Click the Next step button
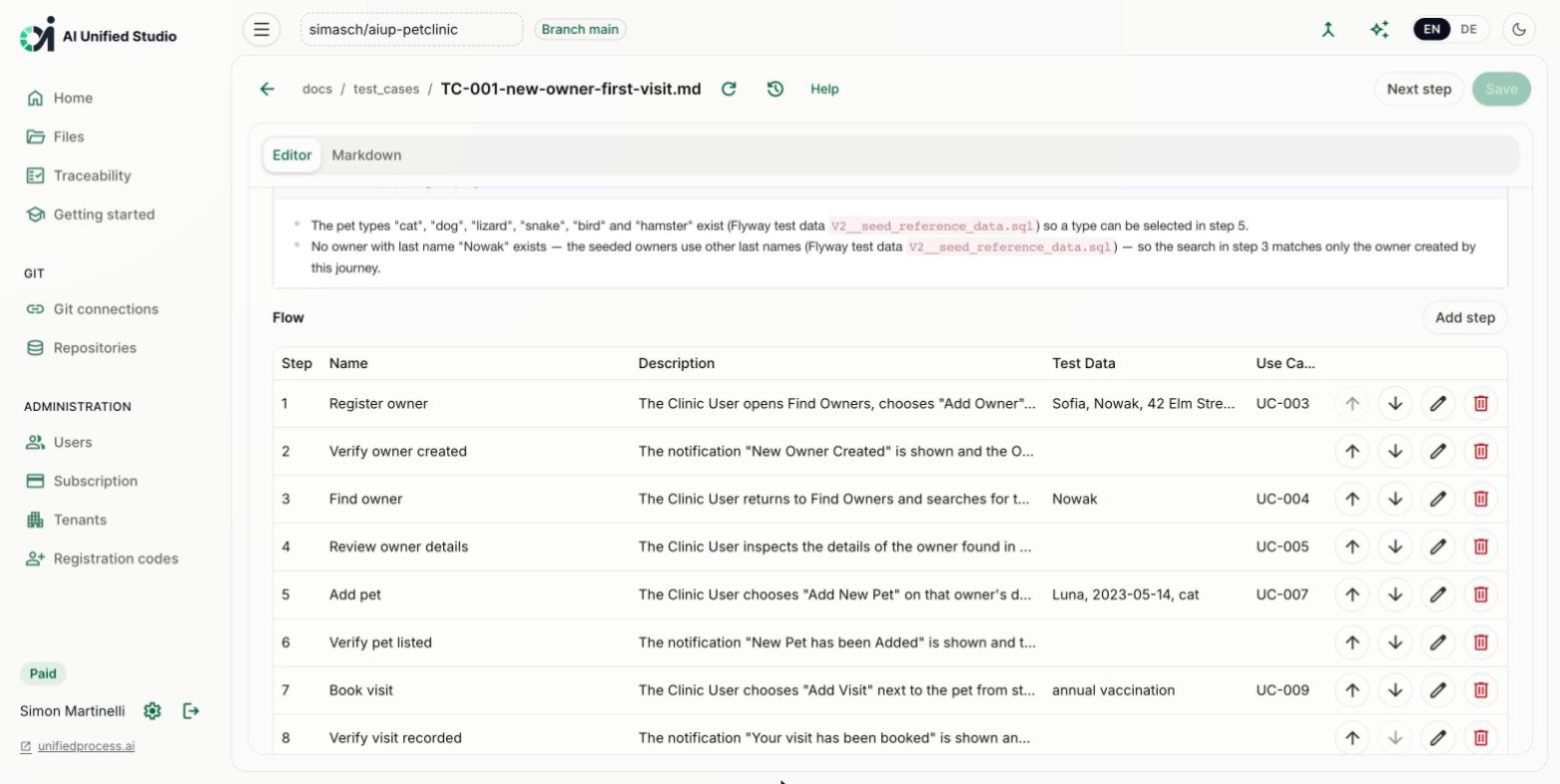 [x=1419, y=89]
